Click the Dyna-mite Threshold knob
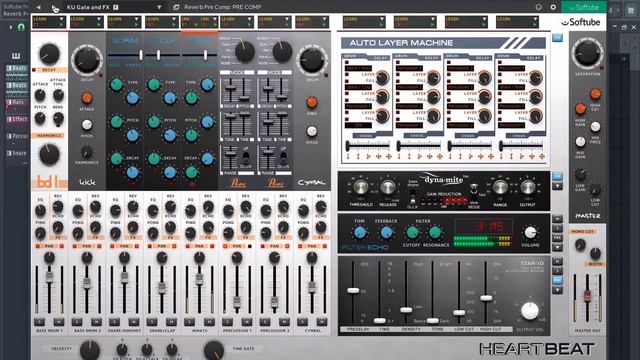Viewport: 640px width, 360px height. tap(361, 187)
